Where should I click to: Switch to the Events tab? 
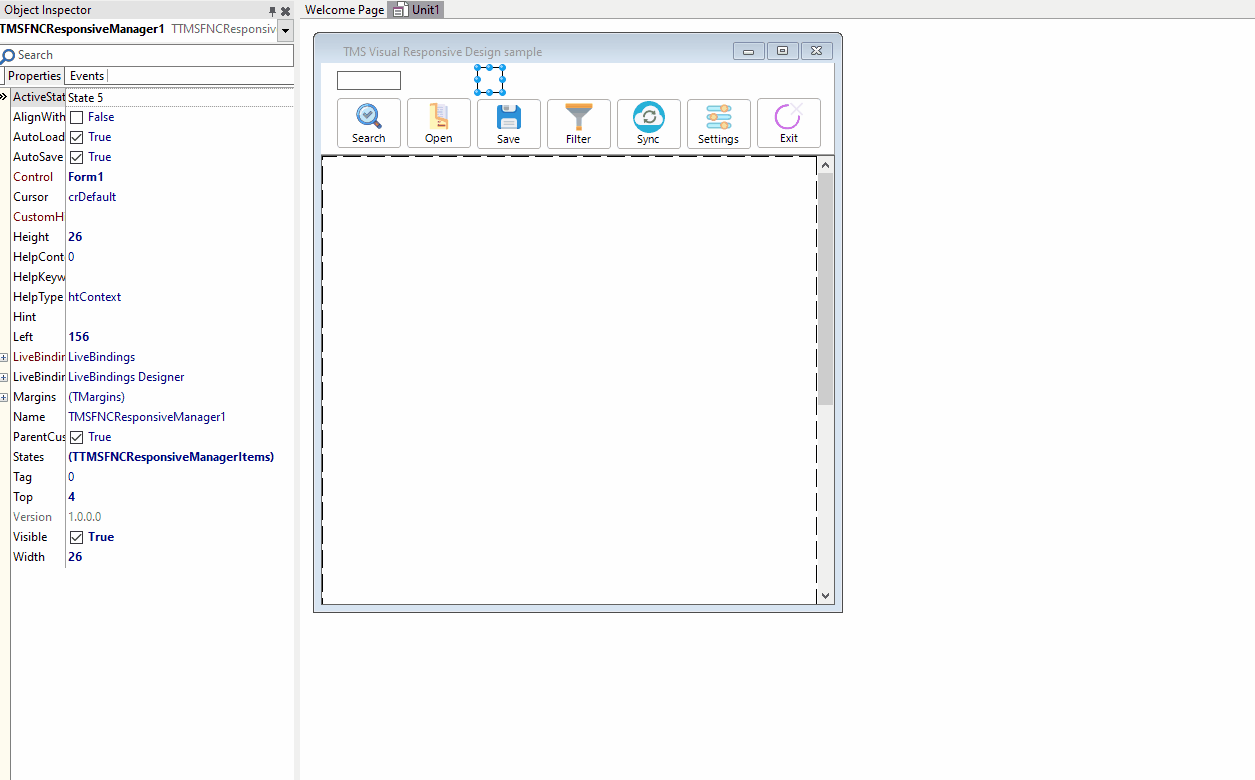click(86, 75)
